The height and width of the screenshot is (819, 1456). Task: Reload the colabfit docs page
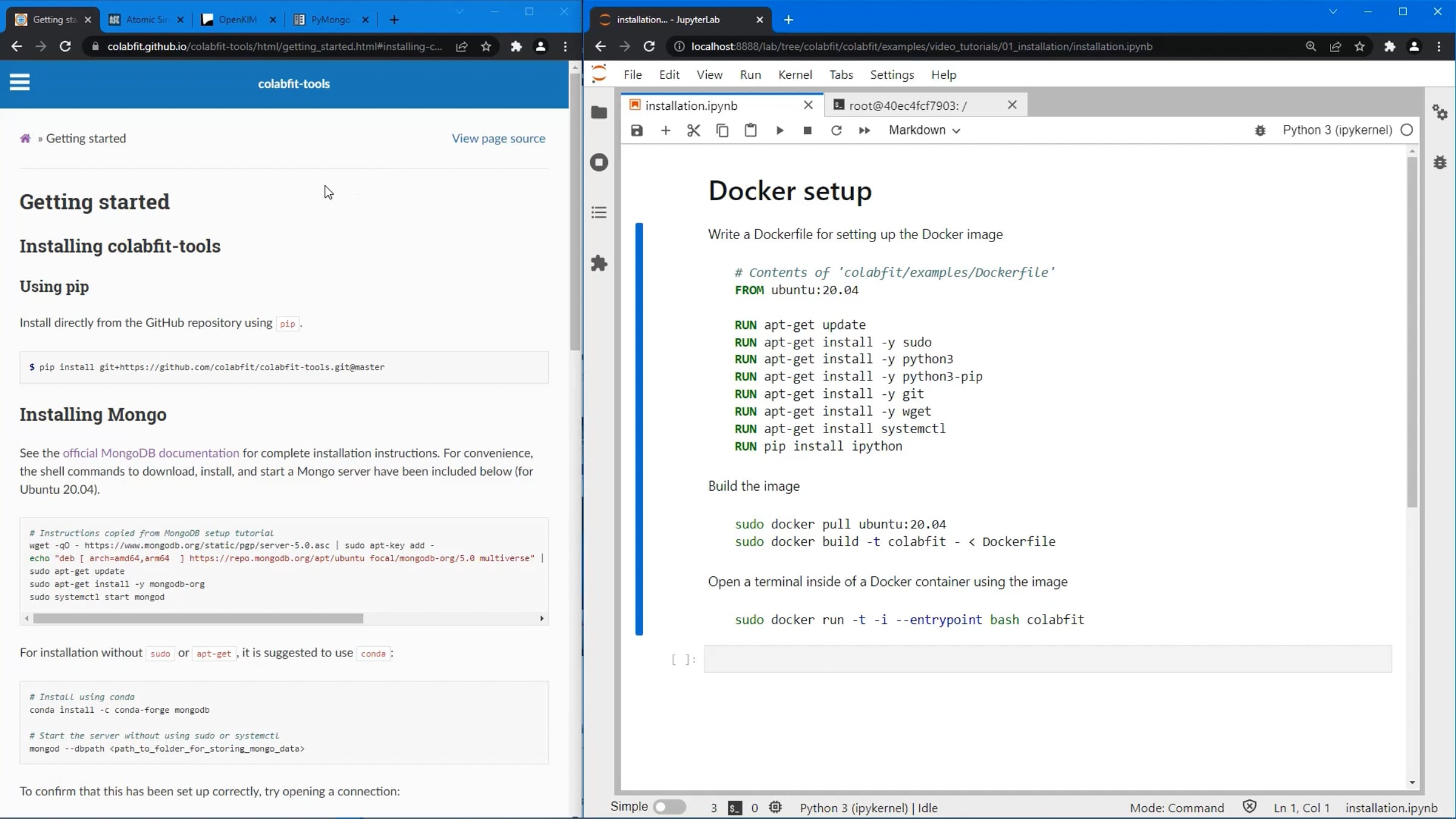(x=65, y=46)
